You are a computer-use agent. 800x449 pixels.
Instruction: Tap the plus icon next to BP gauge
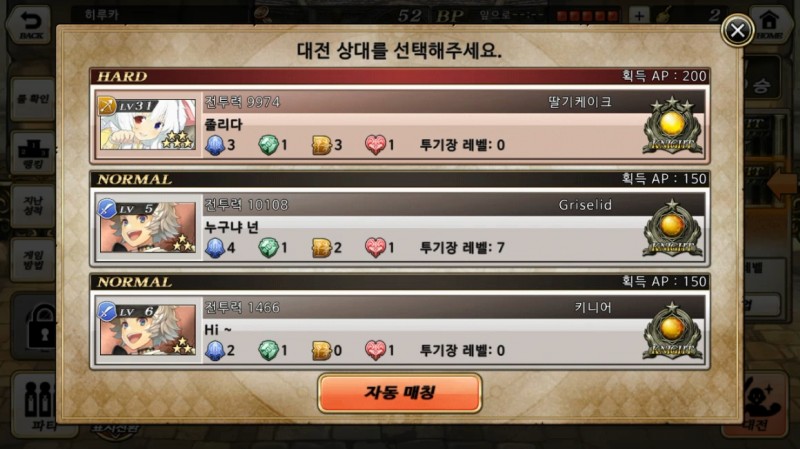point(638,15)
